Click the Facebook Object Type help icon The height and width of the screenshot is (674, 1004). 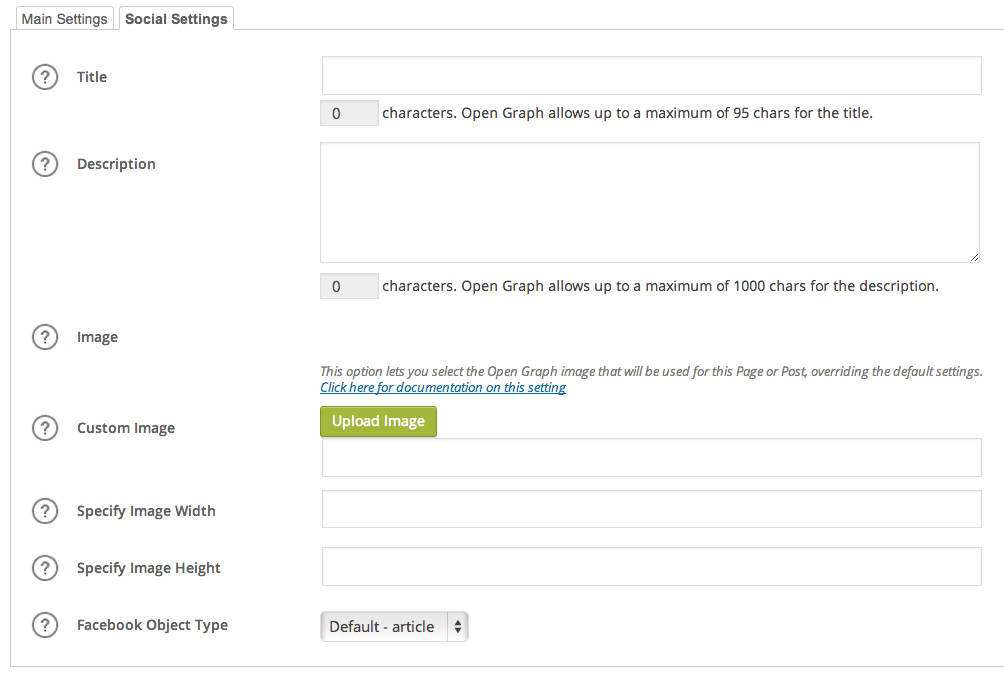[45, 624]
